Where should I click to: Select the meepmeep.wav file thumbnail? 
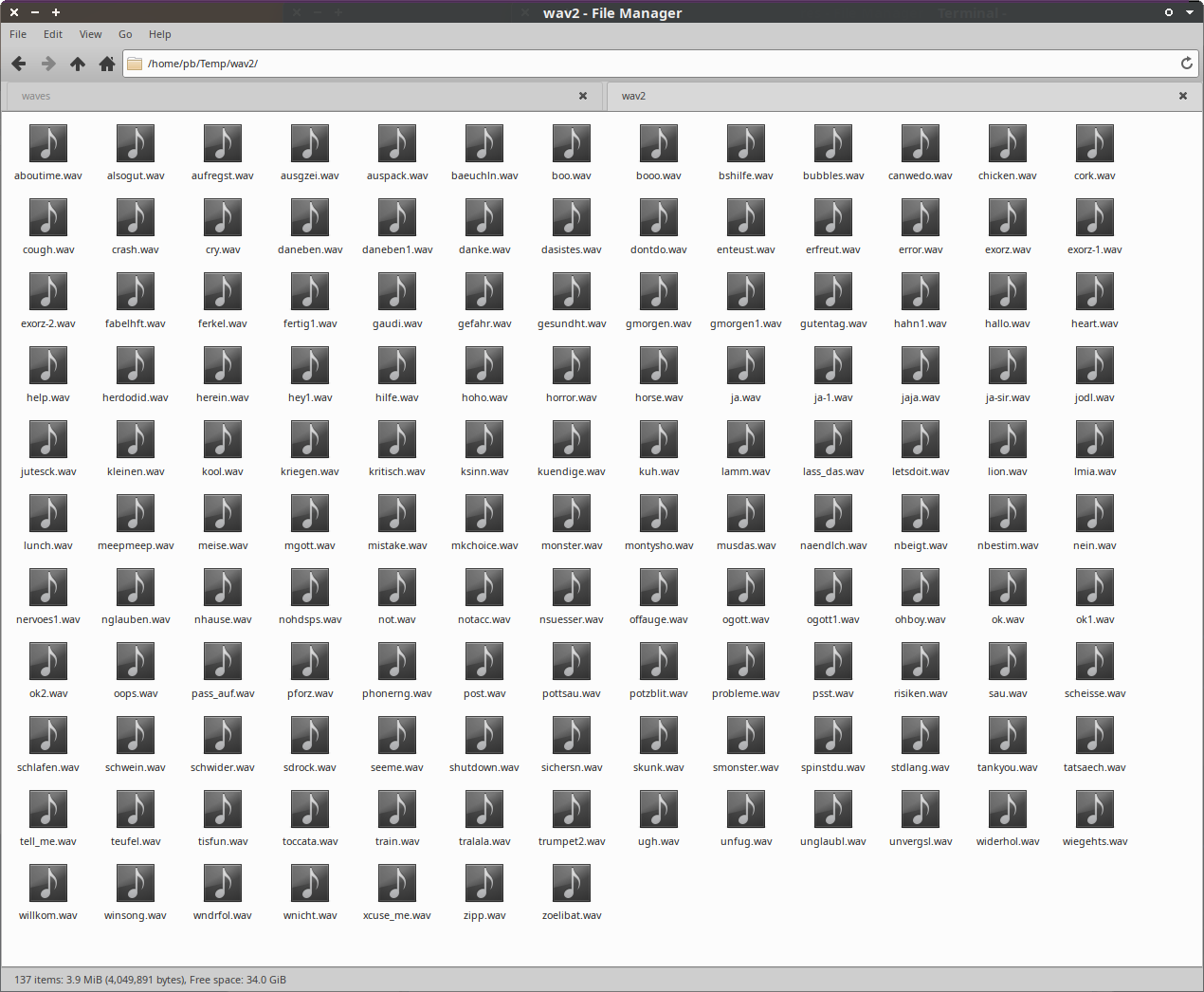[x=136, y=514]
